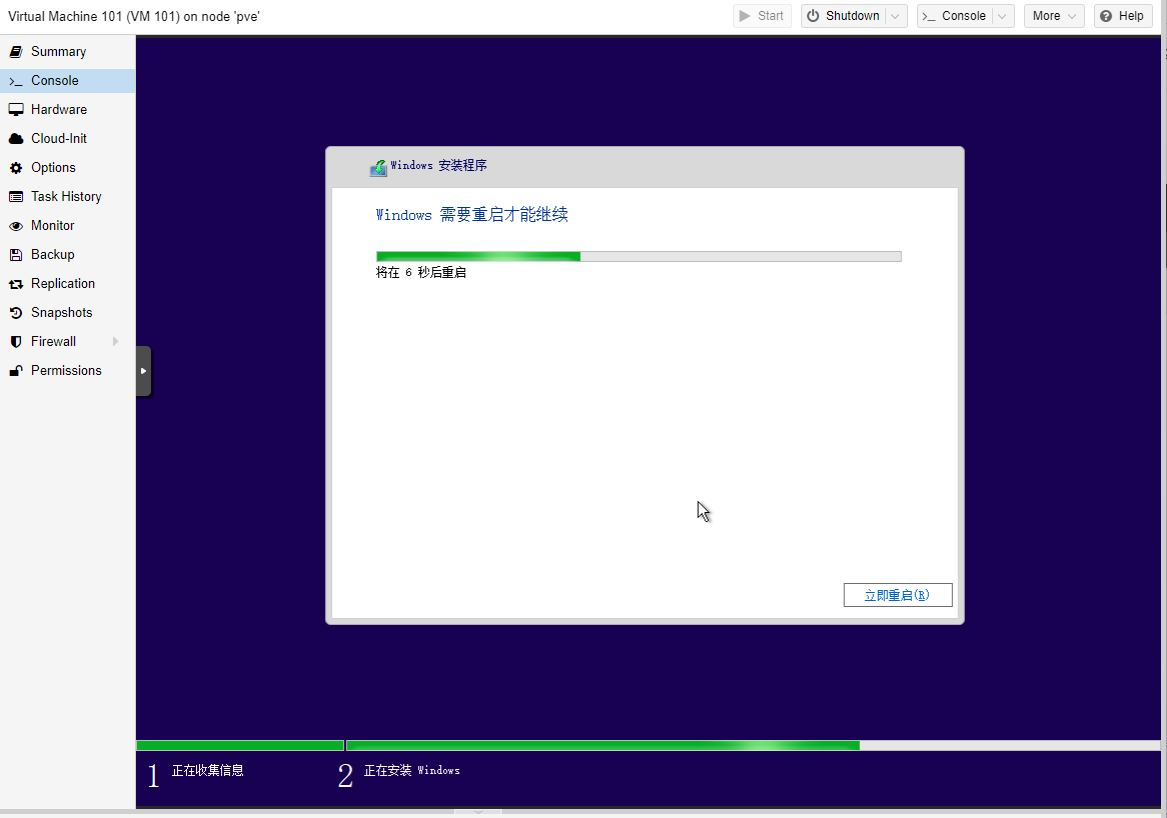Click the Help button label
The width and height of the screenshot is (1167, 818).
tap(1131, 16)
